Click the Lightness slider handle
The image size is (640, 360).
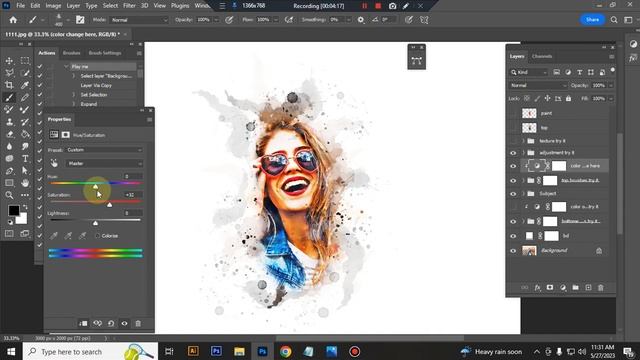coord(95,223)
